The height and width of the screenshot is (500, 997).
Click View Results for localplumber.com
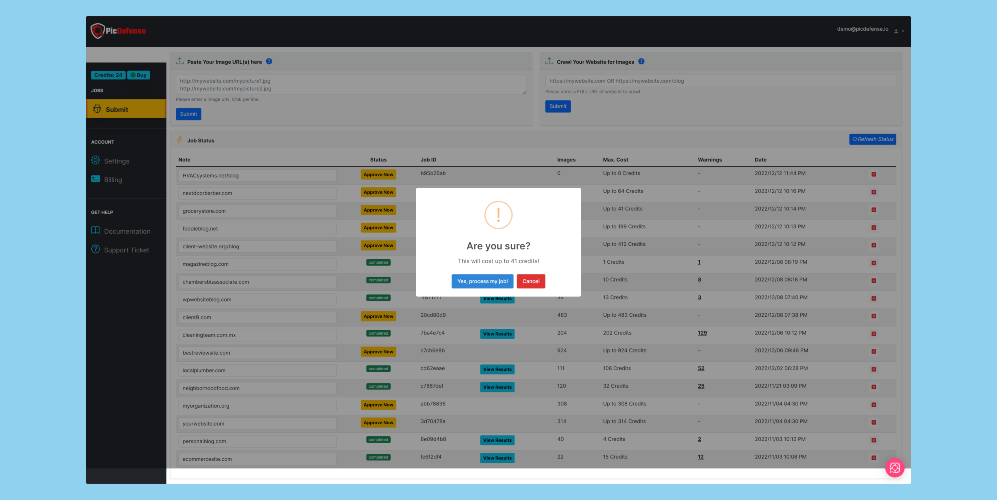click(x=497, y=369)
